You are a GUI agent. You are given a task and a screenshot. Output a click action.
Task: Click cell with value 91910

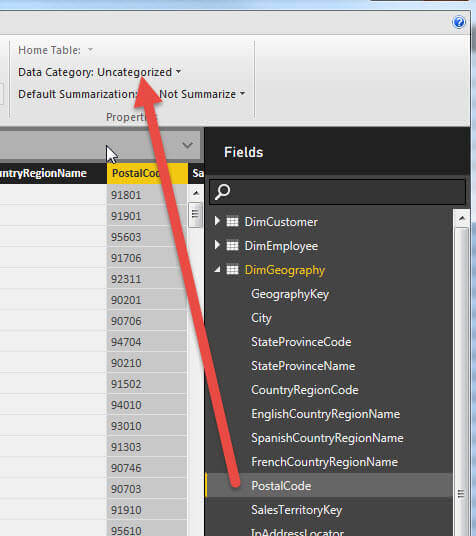coord(147,510)
